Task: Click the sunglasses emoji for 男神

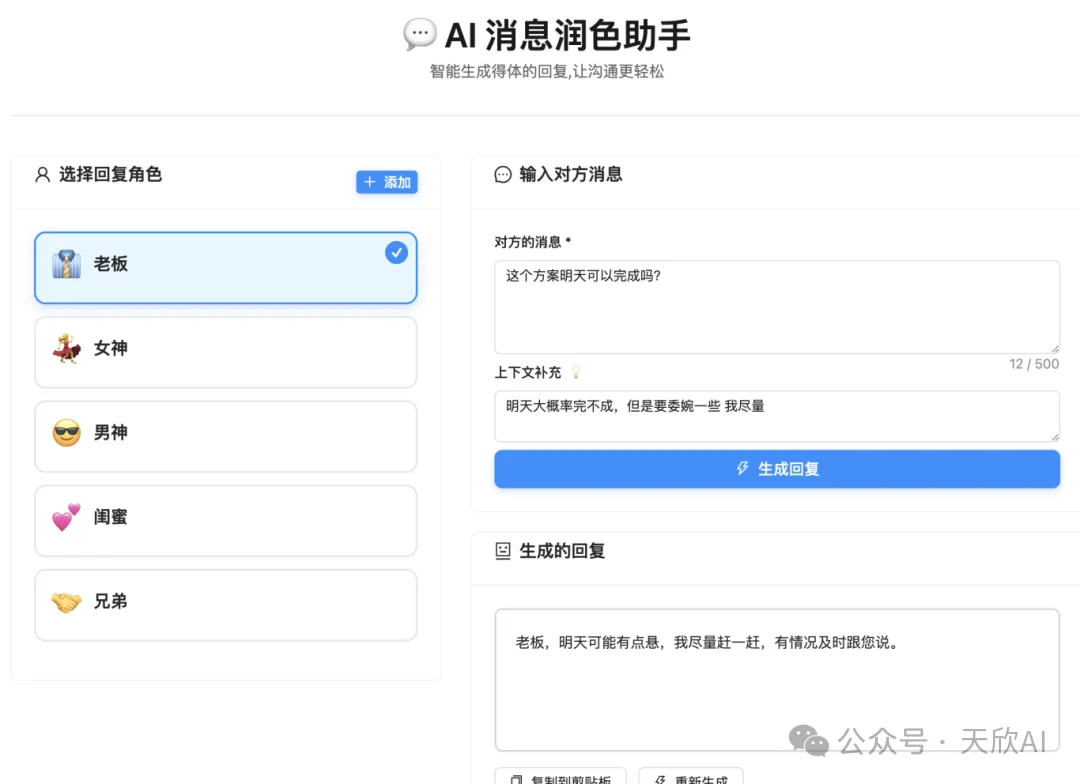Action: click(x=66, y=432)
